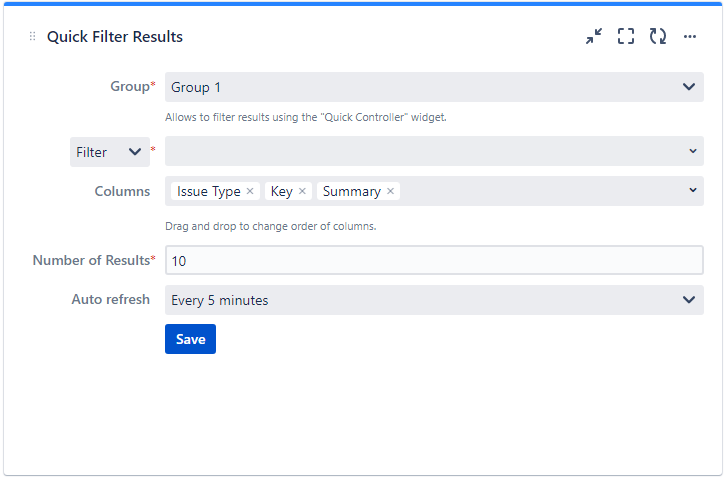Open the Filter type selector dropdown
Viewport: 726px width, 480px height.
click(110, 152)
